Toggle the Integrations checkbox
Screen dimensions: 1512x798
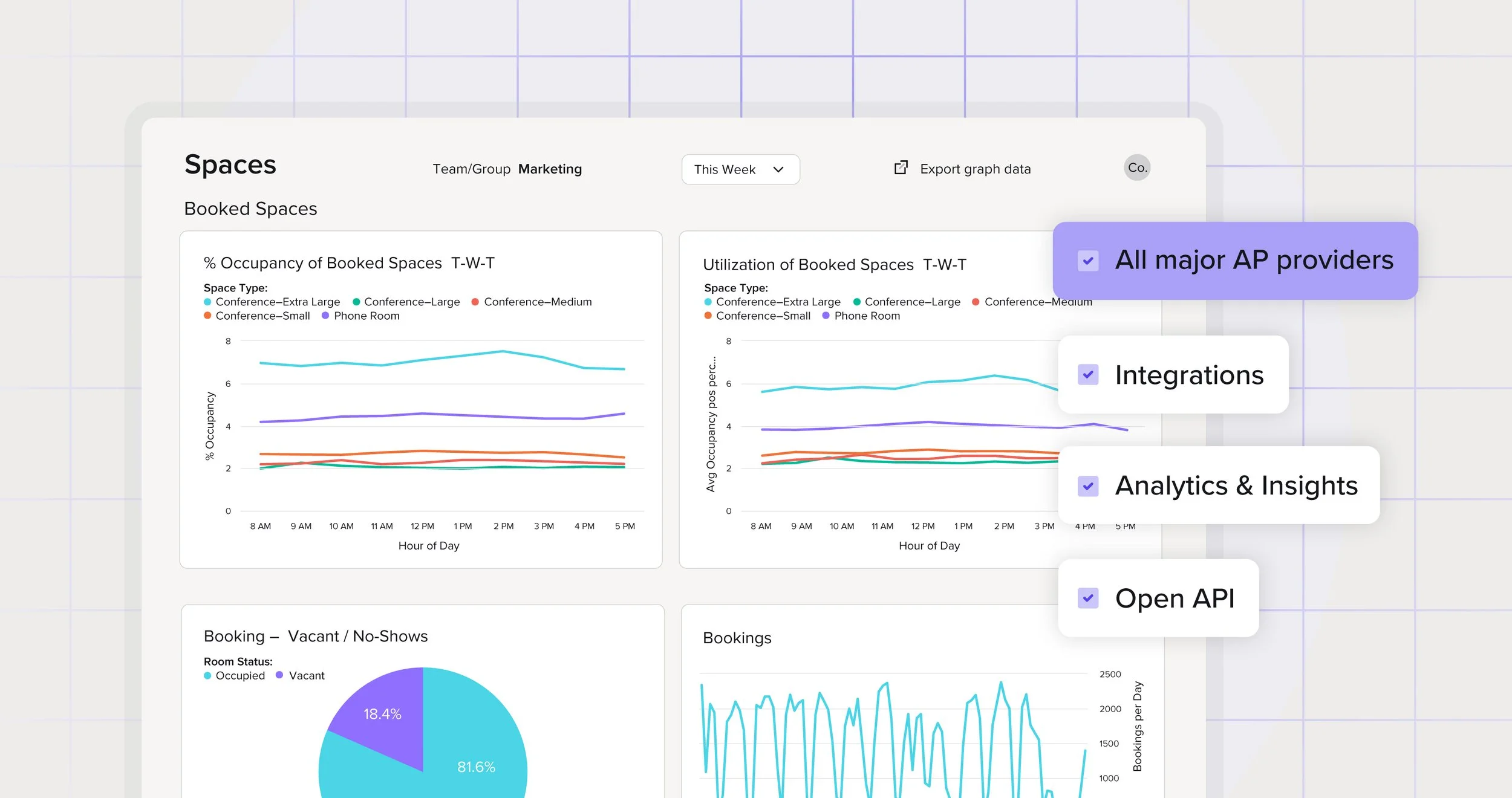click(1087, 375)
